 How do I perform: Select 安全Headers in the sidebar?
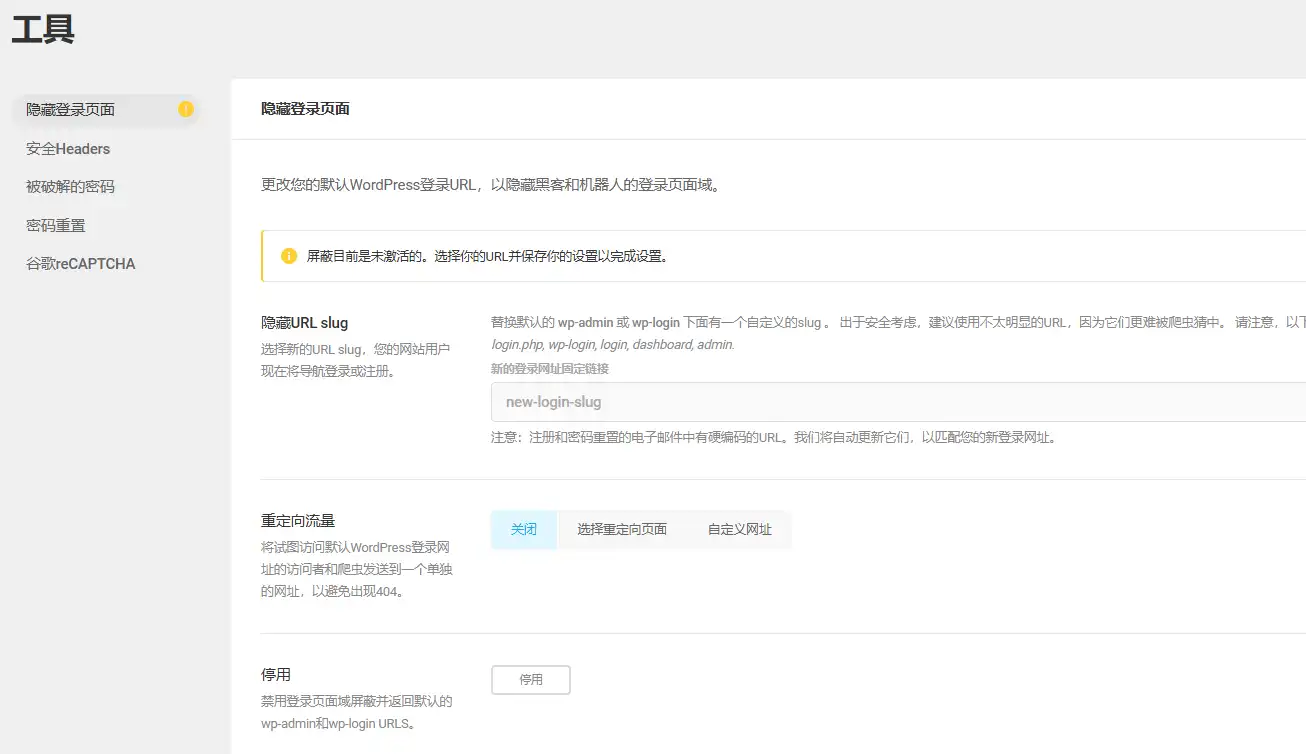pos(67,148)
